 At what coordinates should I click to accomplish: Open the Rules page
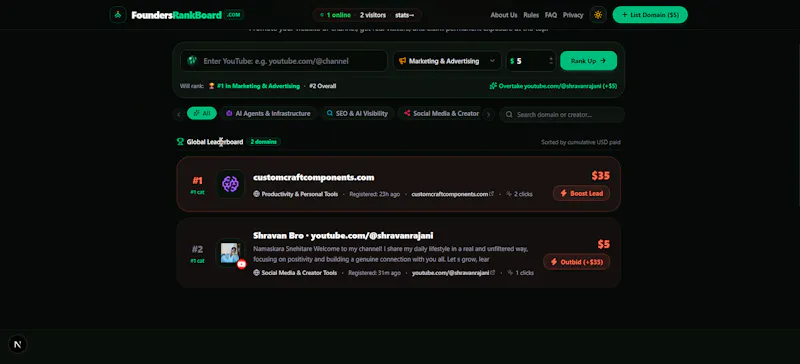click(531, 15)
